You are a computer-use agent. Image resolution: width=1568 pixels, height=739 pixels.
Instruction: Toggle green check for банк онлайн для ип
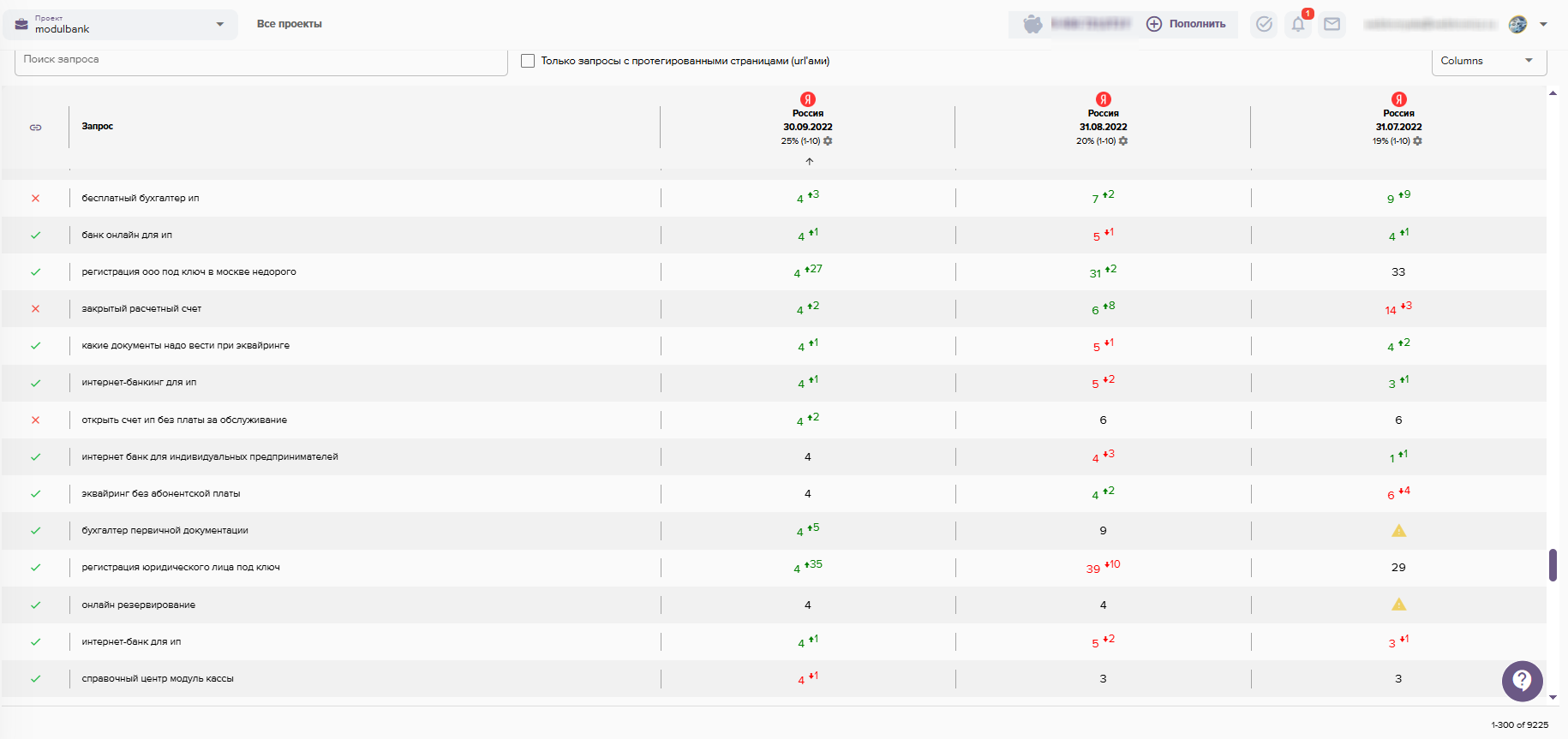coord(35,235)
